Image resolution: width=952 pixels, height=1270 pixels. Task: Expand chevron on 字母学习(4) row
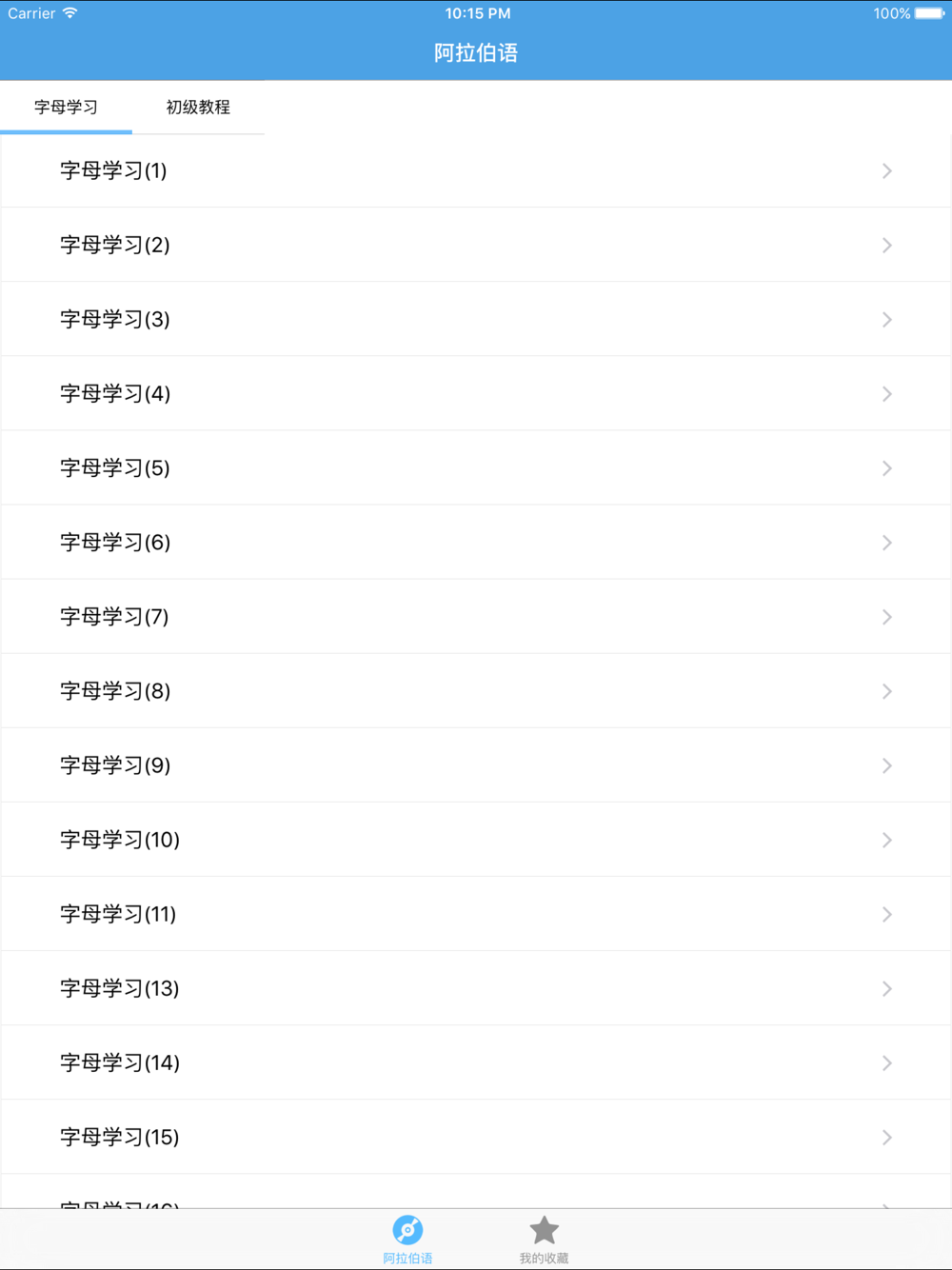pyautogui.click(x=886, y=393)
